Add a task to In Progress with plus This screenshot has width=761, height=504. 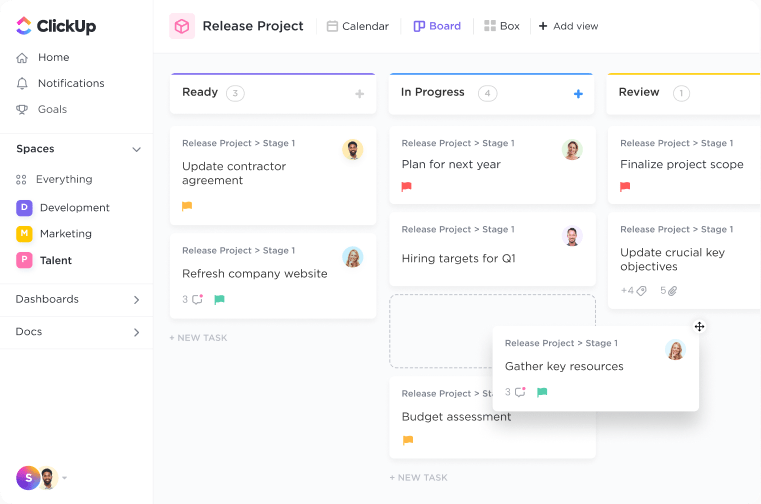pyautogui.click(x=578, y=94)
